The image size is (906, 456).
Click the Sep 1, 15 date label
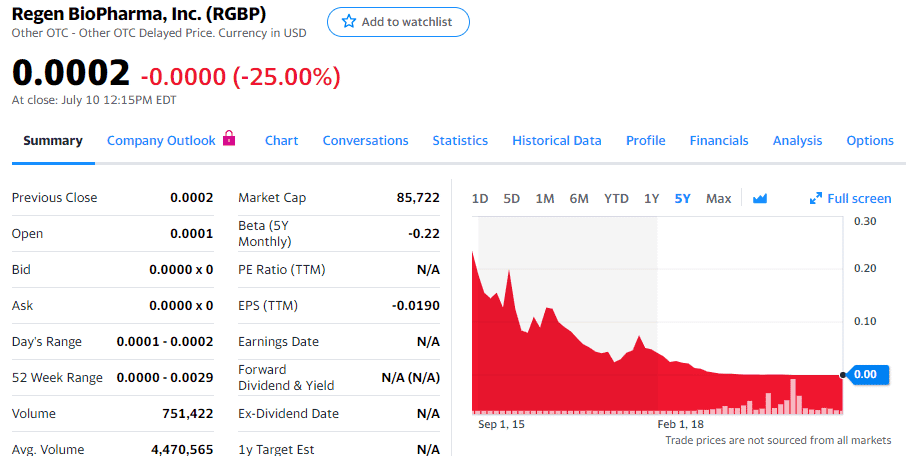point(501,424)
